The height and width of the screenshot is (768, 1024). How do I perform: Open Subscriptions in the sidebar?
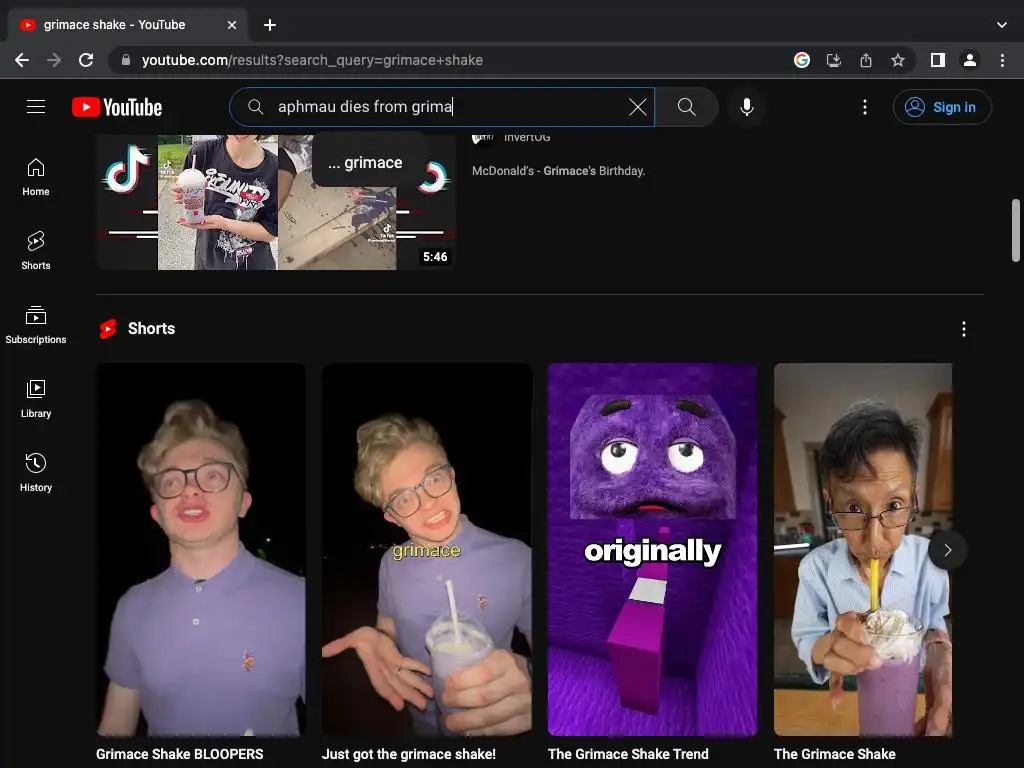tap(36, 325)
